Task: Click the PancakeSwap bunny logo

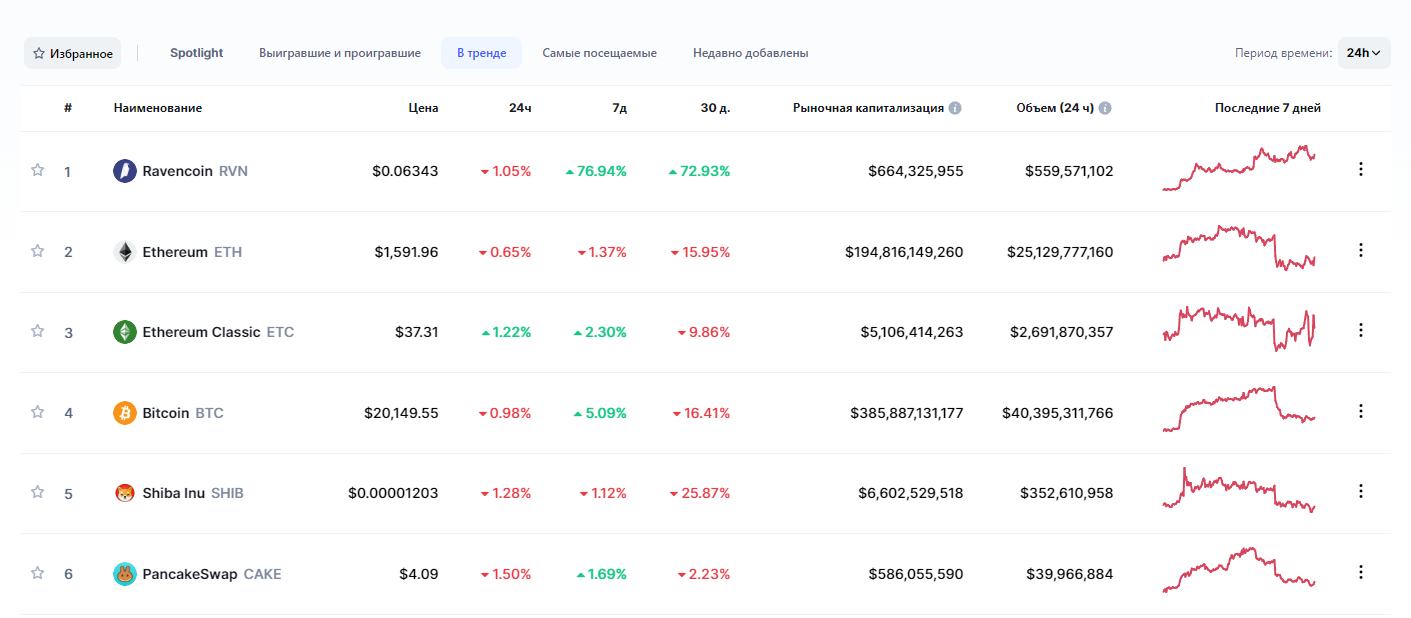Action: (x=125, y=574)
